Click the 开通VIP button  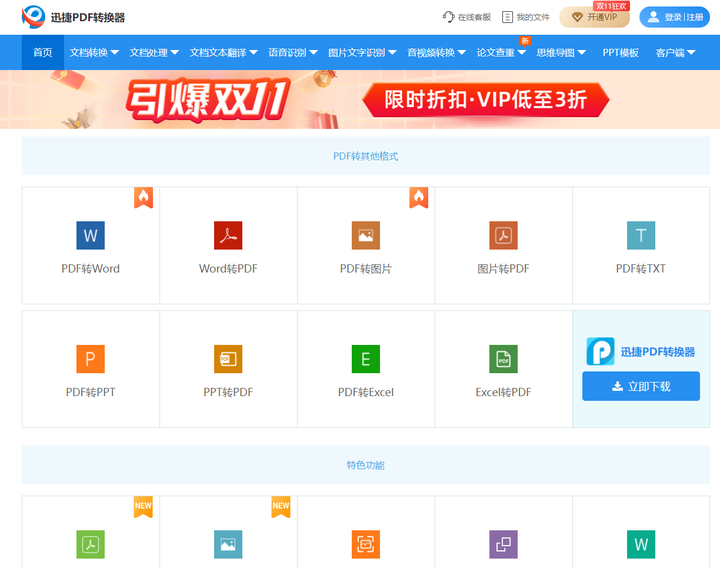pyautogui.click(x=595, y=17)
